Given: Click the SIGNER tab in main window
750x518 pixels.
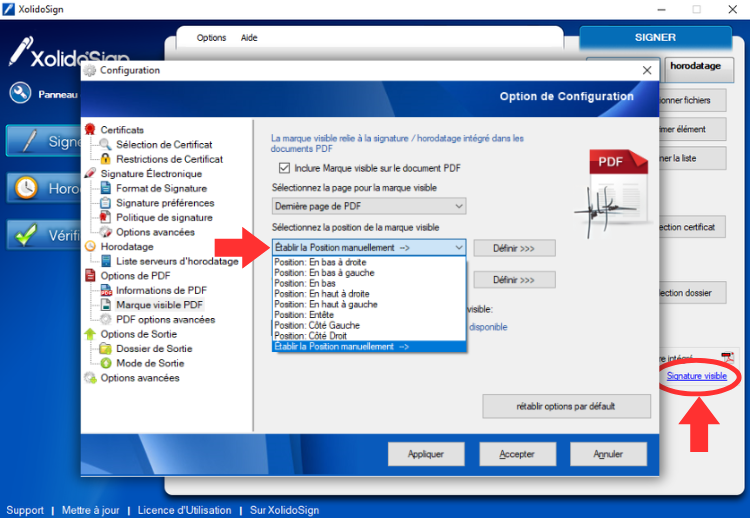Looking at the screenshot, I should point(655,38).
